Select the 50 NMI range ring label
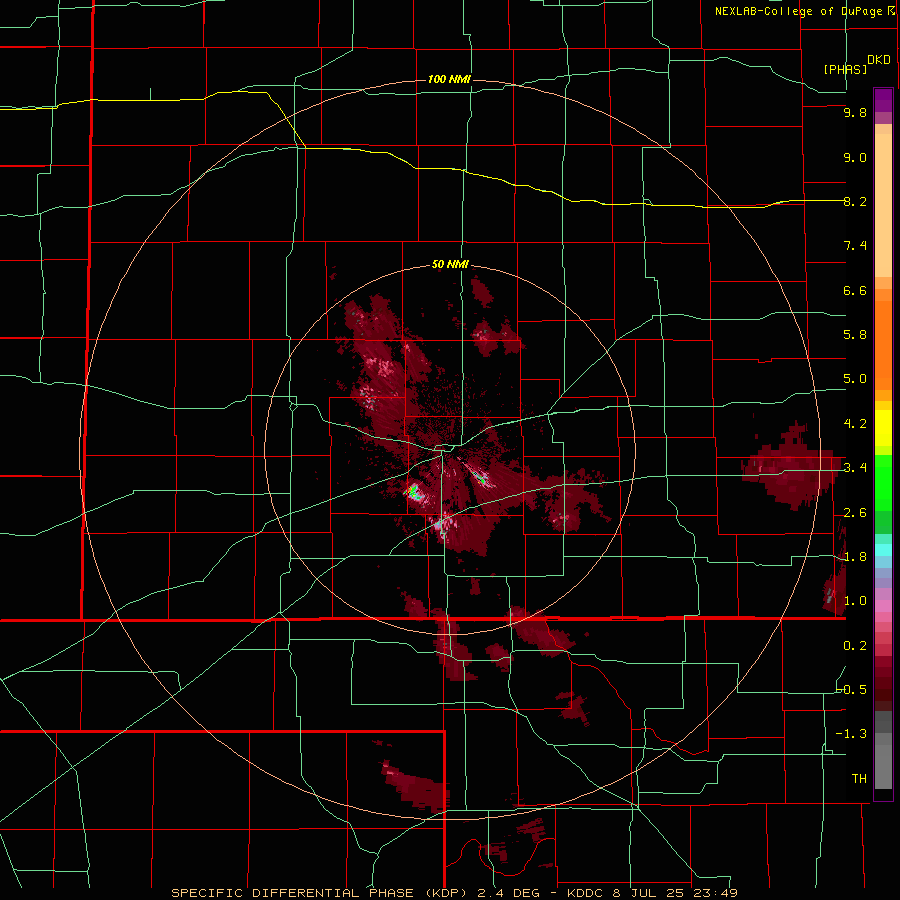 [x=450, y=265]
